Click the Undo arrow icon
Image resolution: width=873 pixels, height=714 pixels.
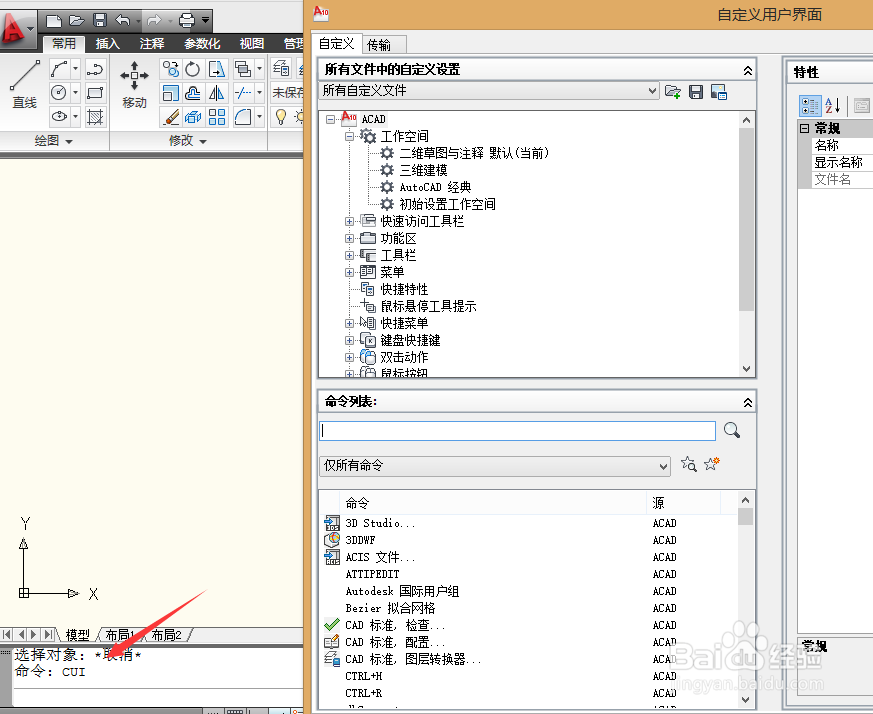(x=122, y=21)
